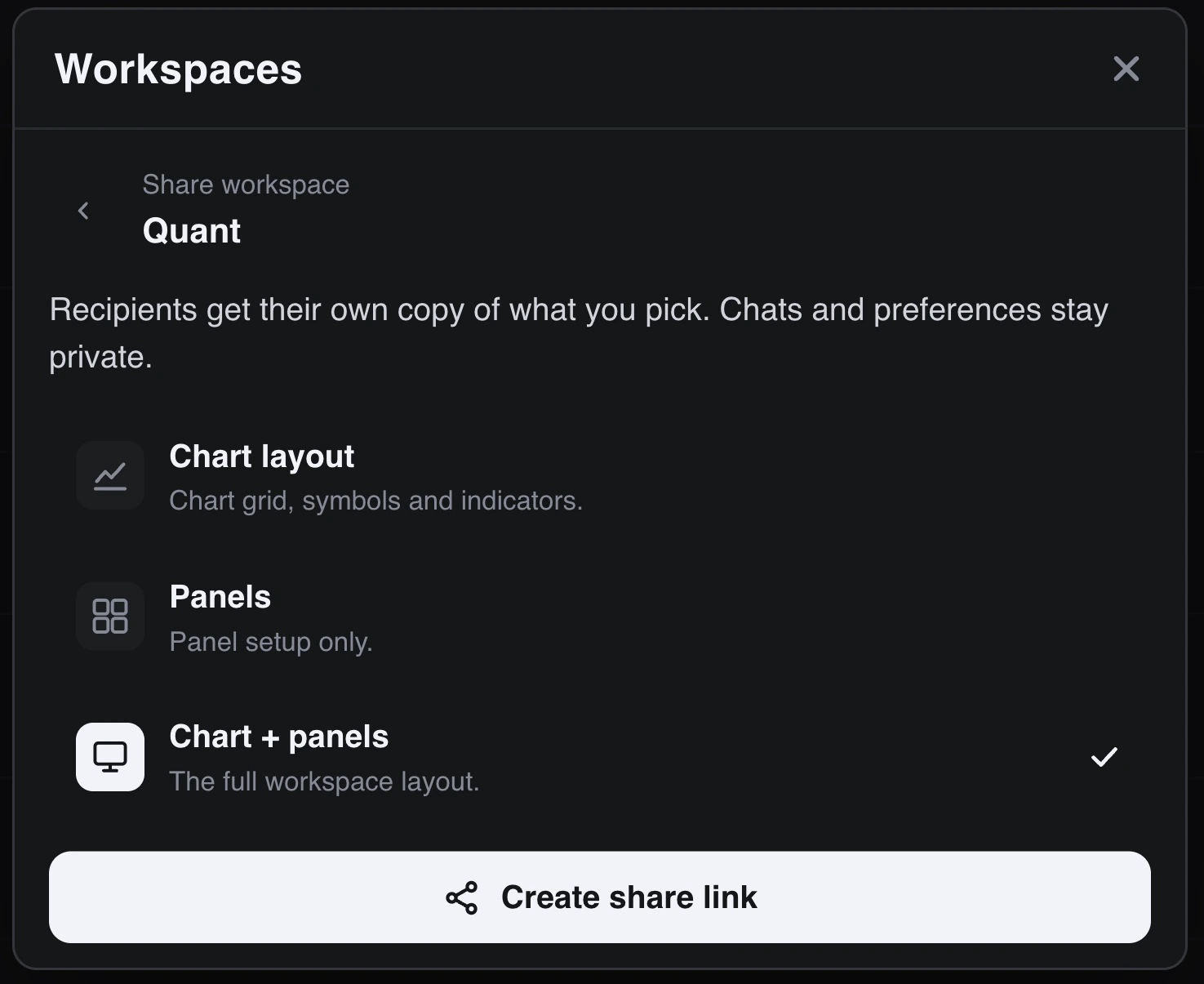This screenshot has height=984, width=1204.
Task: Select the Chart layout option
Action: (600, 476)
